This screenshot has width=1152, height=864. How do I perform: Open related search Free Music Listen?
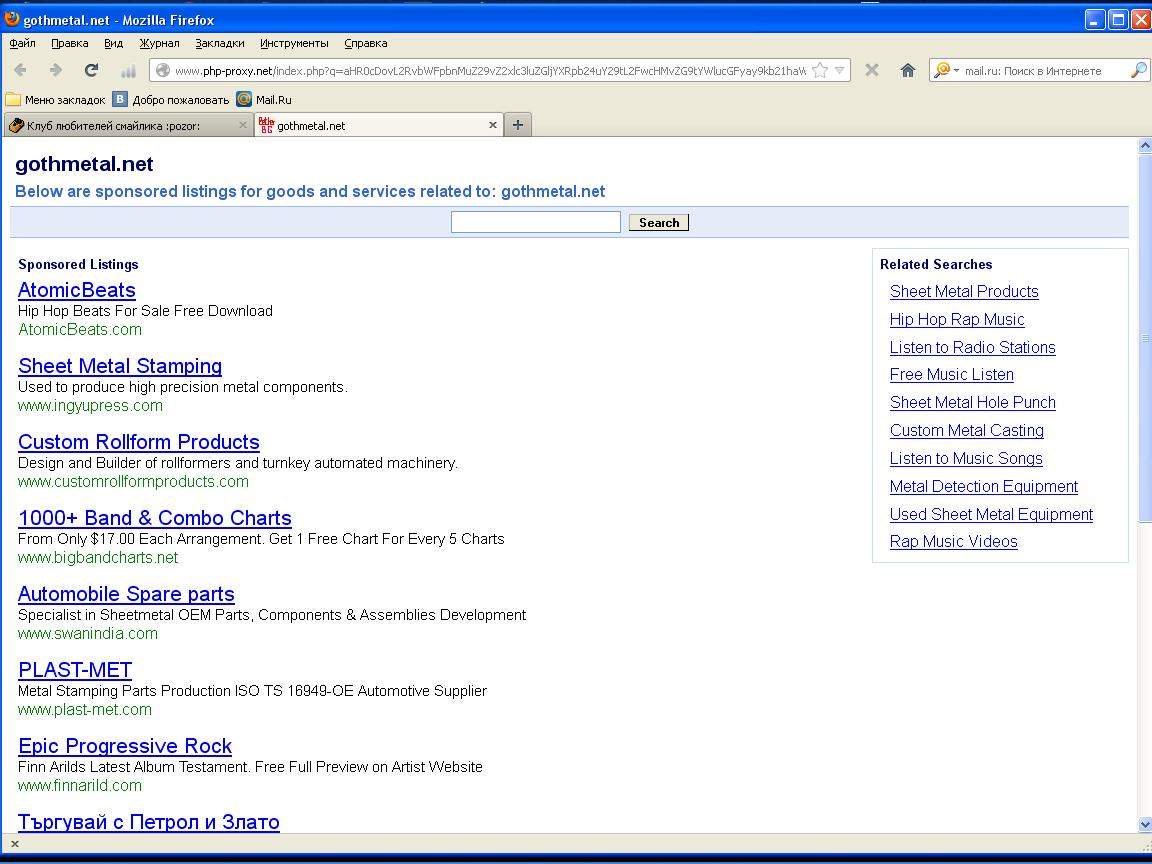tap(951, 375)
